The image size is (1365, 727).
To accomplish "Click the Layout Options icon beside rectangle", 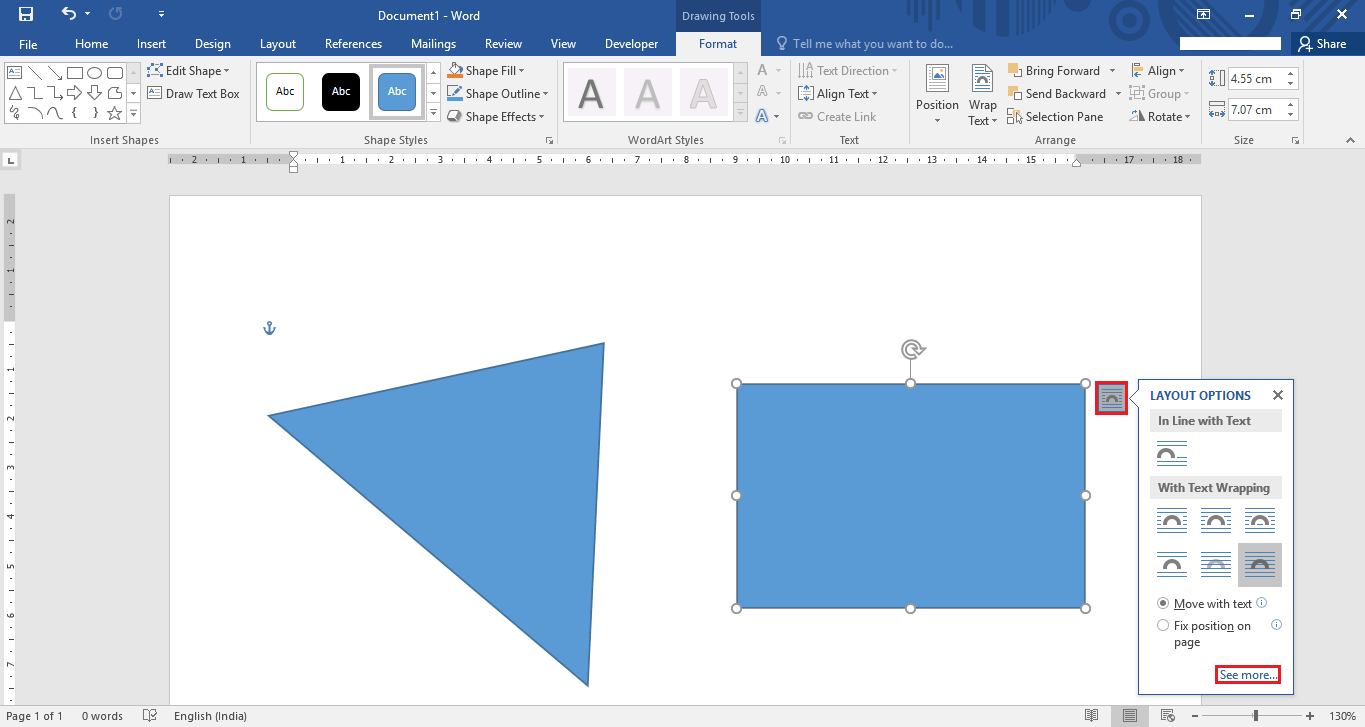I will point(1111,398).
